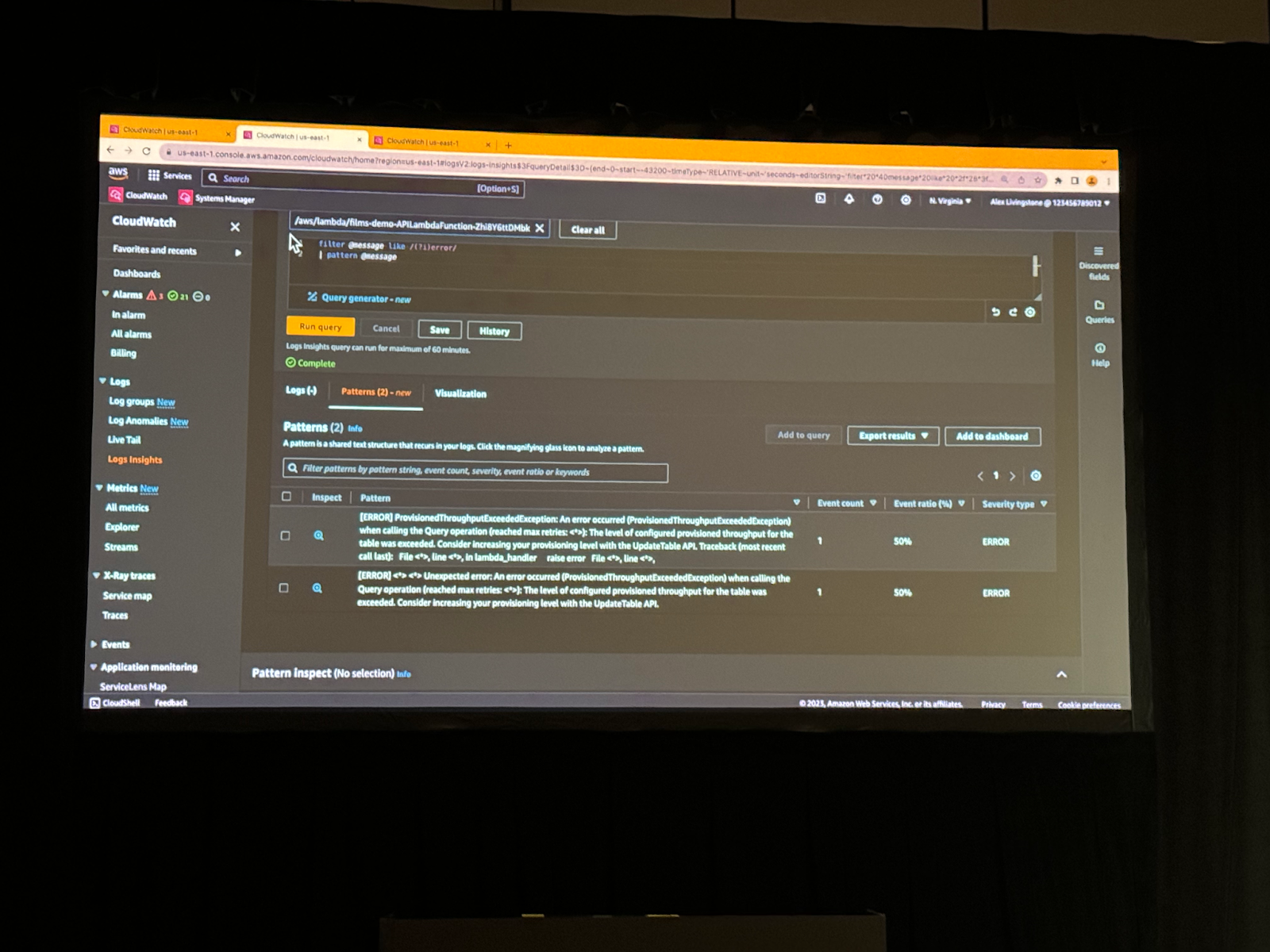This screenshot has width=1270, height=952.
Task: Switch to the Visualization tab
Action: coord(460,393)
